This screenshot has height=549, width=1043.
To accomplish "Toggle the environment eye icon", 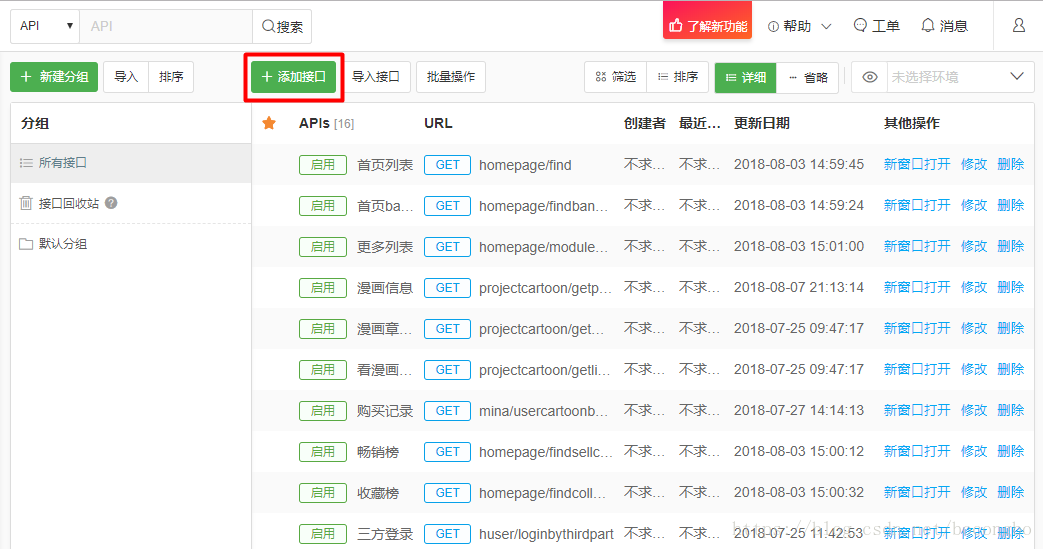I will (x=870, y=77).
